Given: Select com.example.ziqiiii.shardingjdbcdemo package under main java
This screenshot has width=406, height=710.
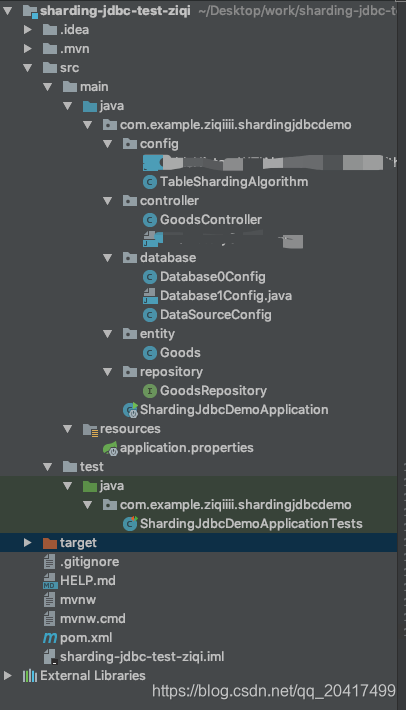Looking at the screenshot, I should [235, 125].
